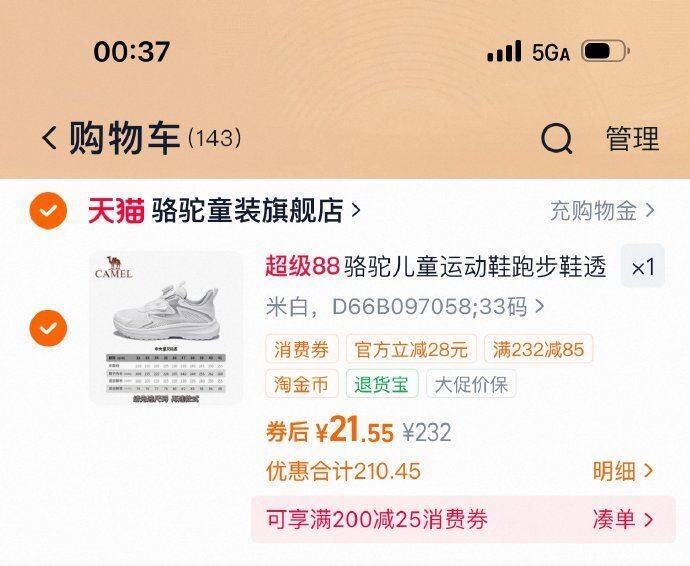Tap the battery status icon

tap(606, 52)
